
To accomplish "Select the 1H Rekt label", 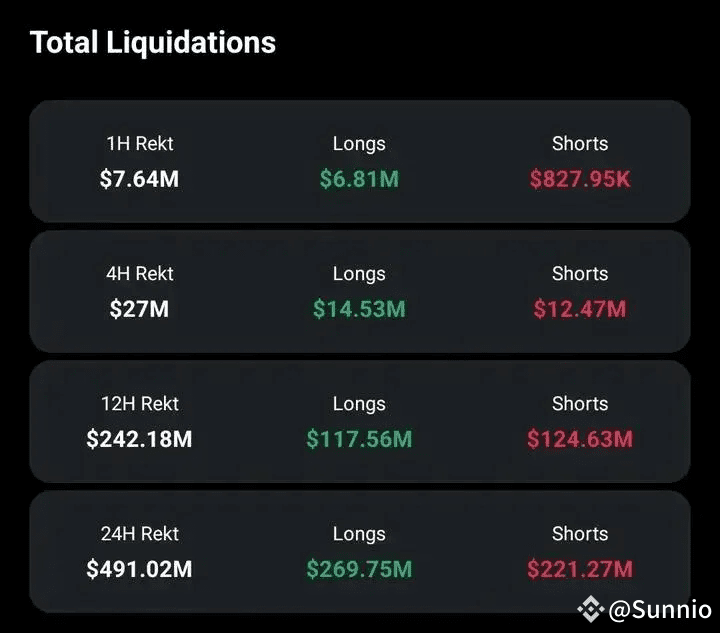I will [140, 144].
